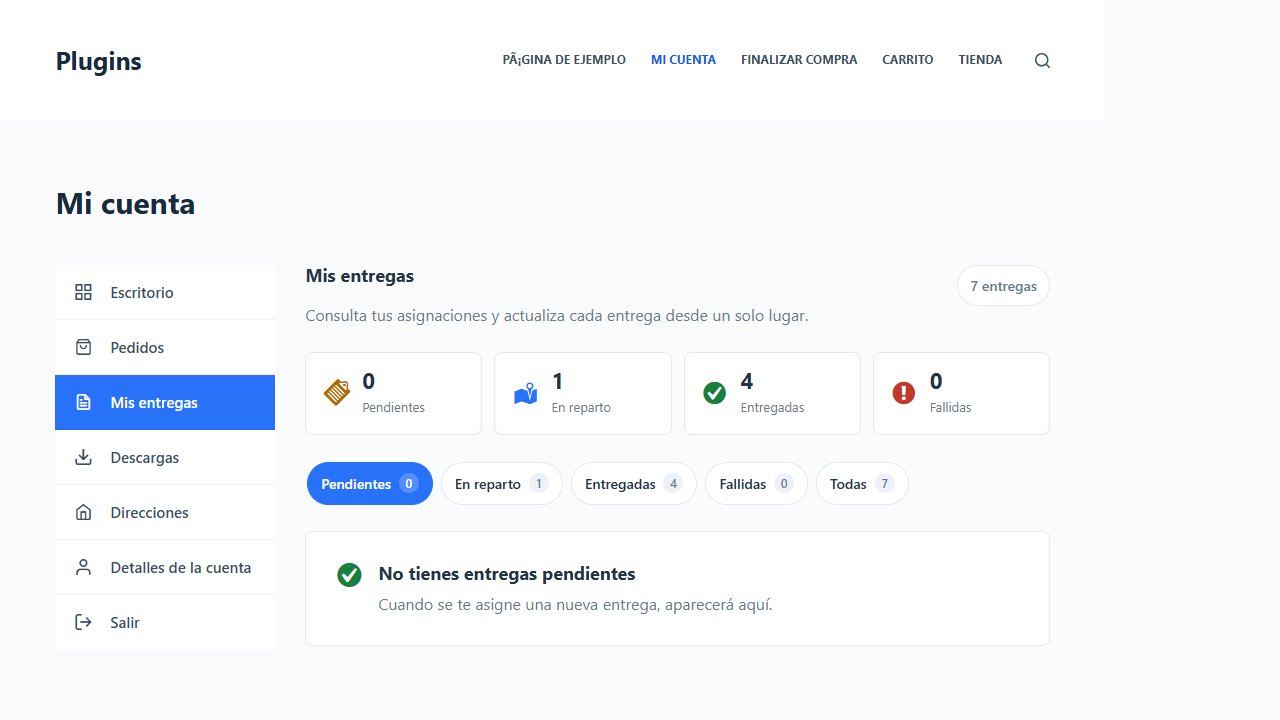
Task: Open the Carrito menu item
Action: 908,60
